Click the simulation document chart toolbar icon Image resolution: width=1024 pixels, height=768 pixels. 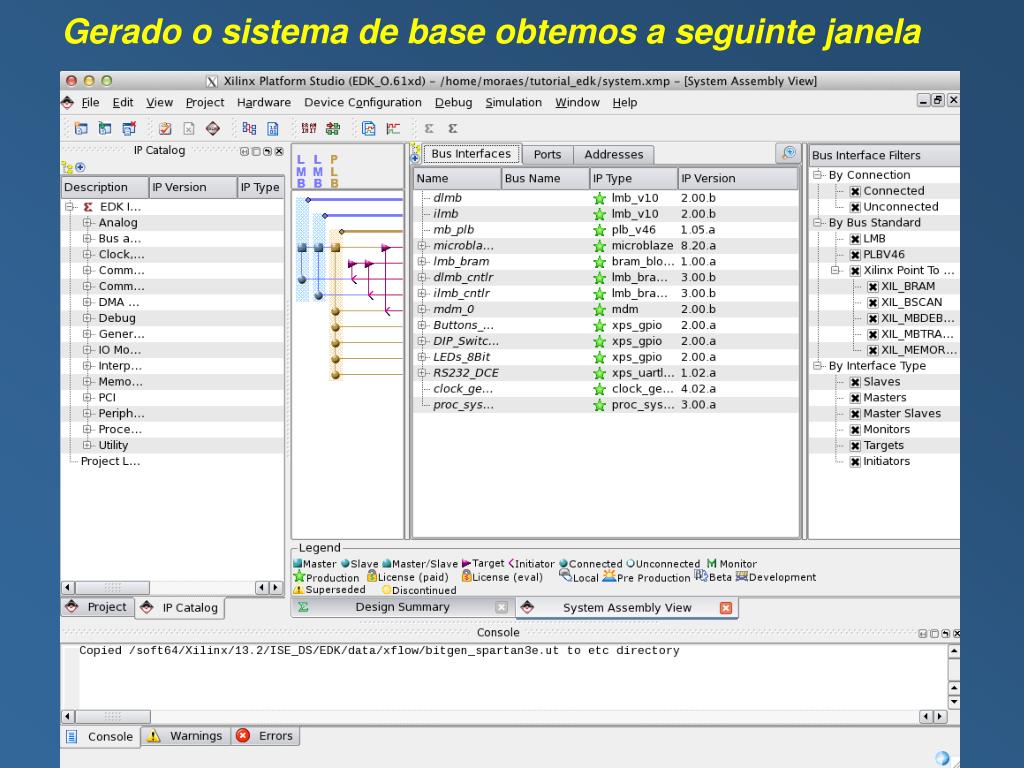coord(369,129)
